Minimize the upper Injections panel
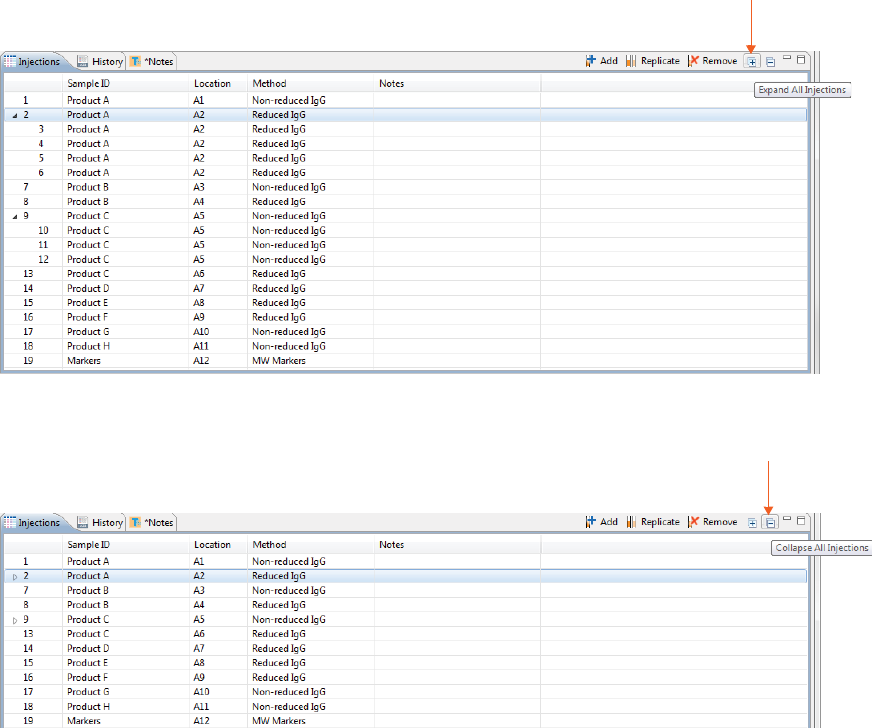 [x=786, y=58]
